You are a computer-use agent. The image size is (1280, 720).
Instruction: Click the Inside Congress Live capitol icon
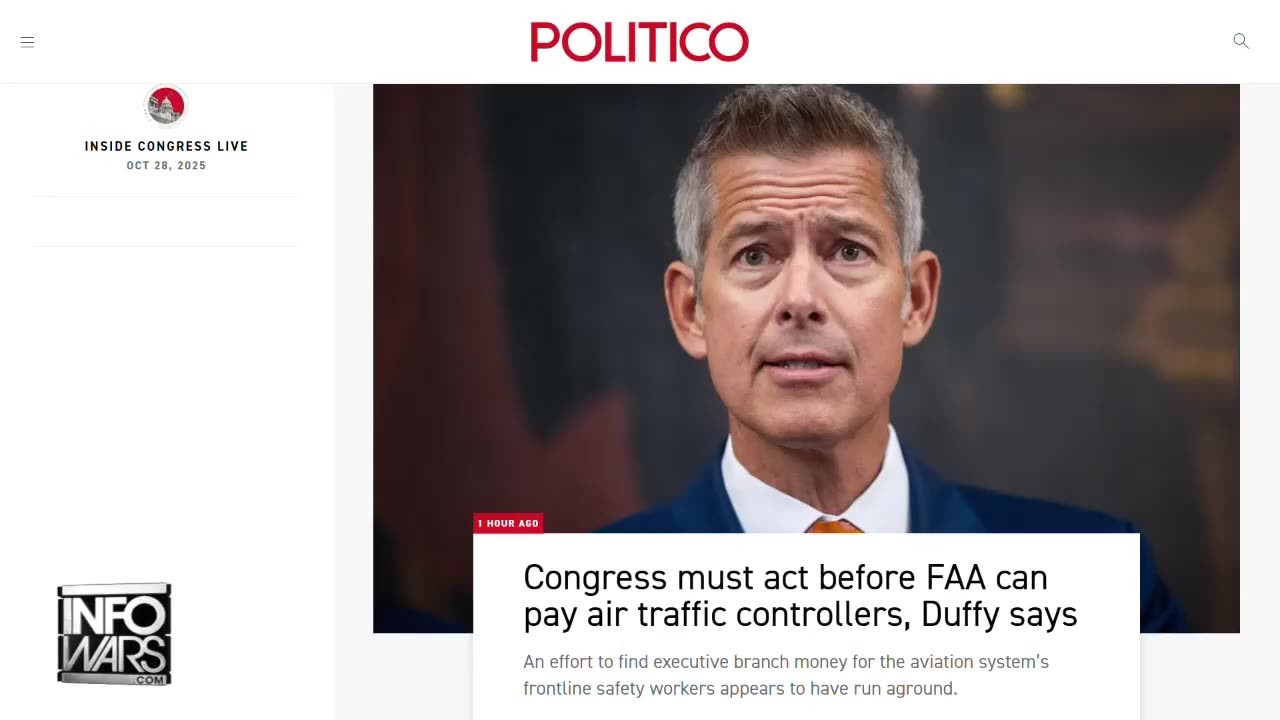[166, 106]
